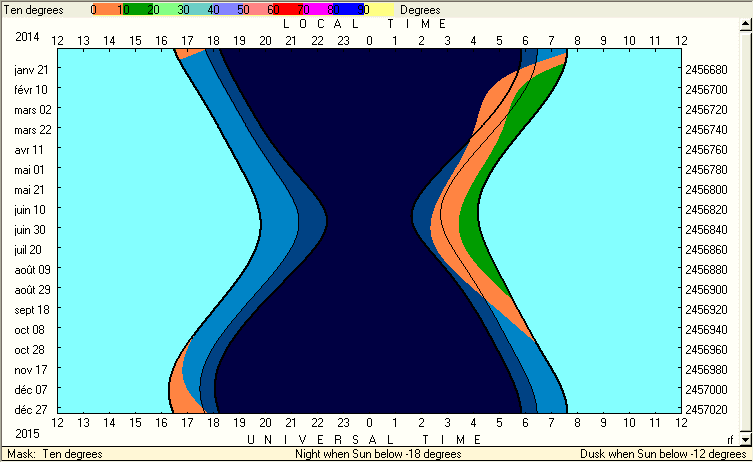
Task: Select the orange 0-10 degrees legend swatch
Action: pyautogui.click(x=108, y=10)
